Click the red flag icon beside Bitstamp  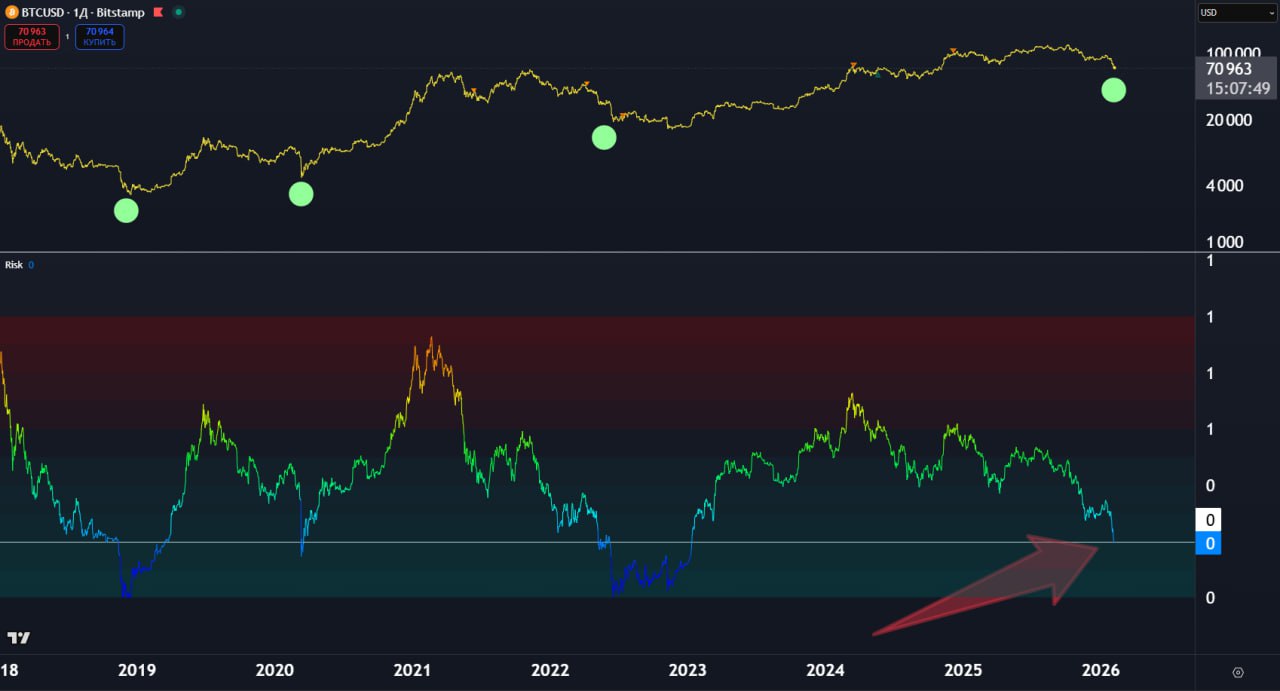coord(155,13)
